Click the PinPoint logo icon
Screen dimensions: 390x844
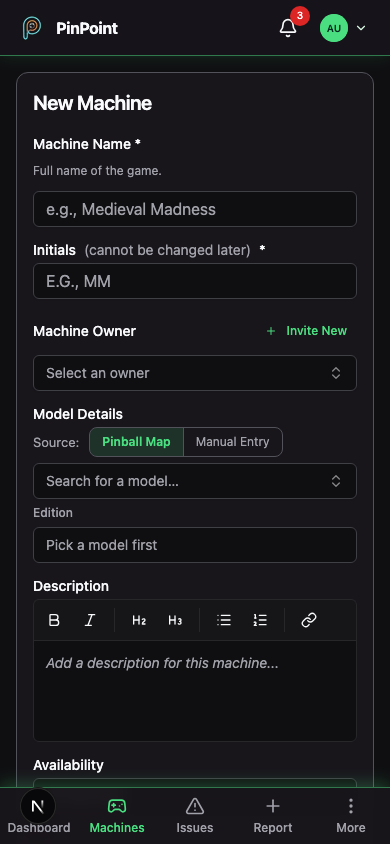coord(32,28)
